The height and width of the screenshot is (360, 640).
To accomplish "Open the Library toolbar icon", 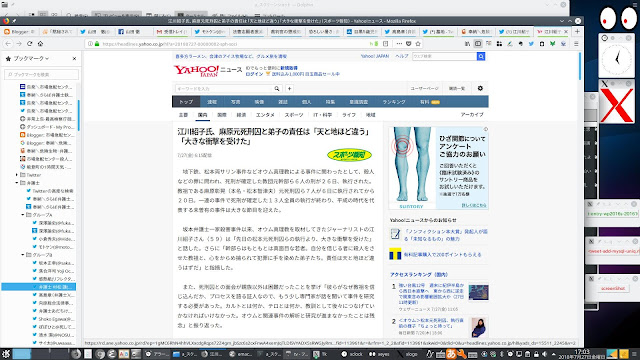I will click(x=467, y=44).
